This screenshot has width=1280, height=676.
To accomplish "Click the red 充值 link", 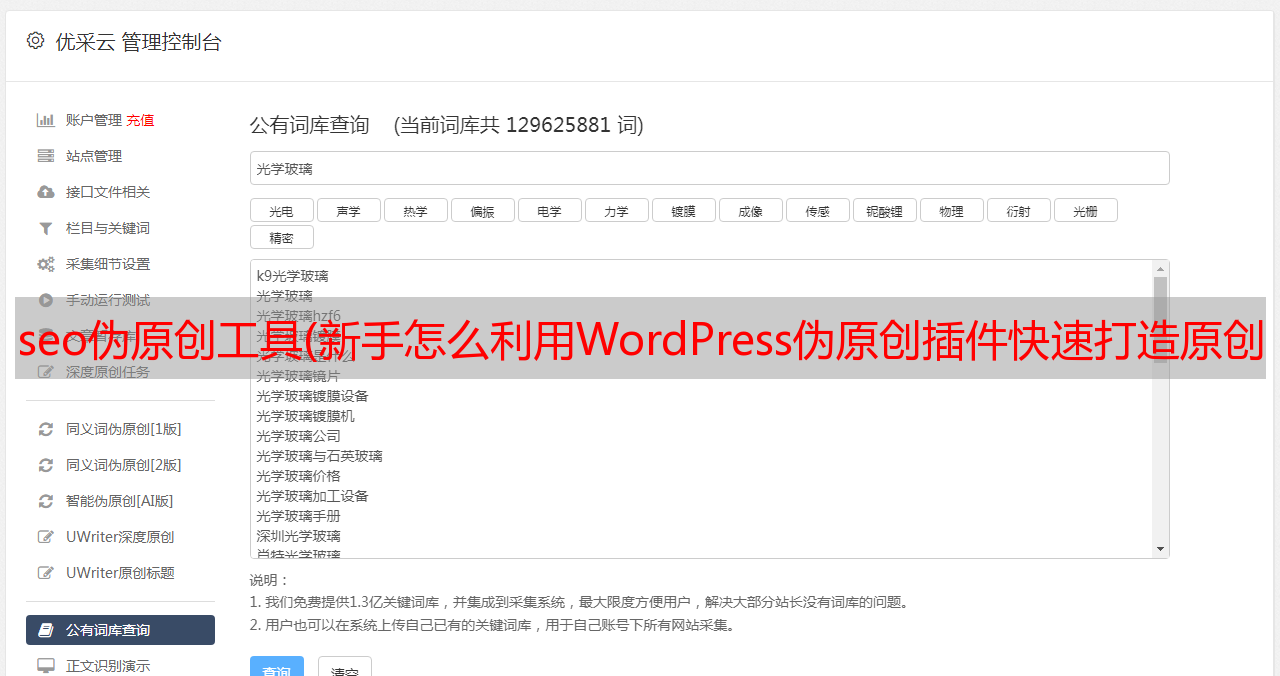I will [x=140, y=120].
